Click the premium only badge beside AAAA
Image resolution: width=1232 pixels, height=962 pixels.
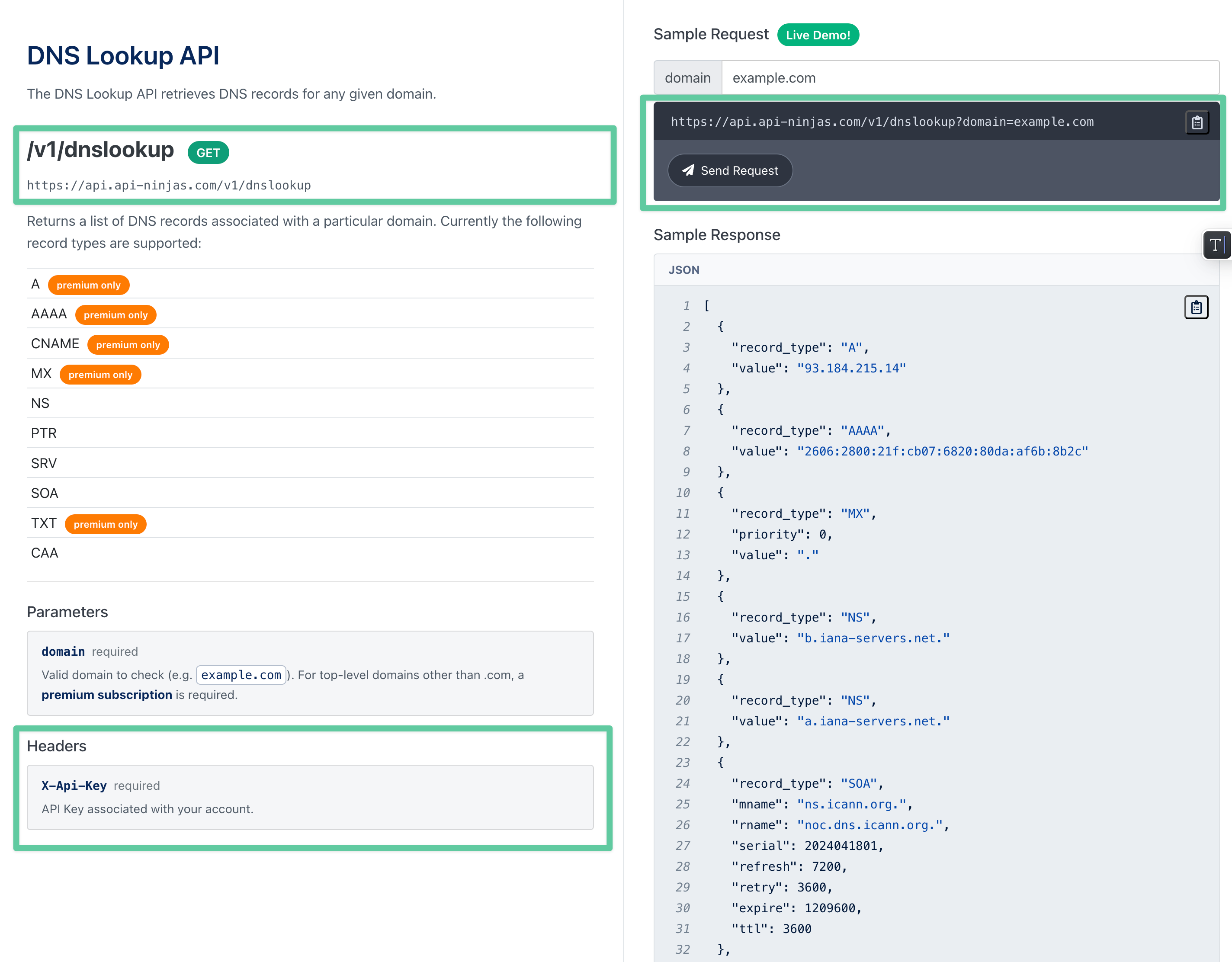click(115, 315)
